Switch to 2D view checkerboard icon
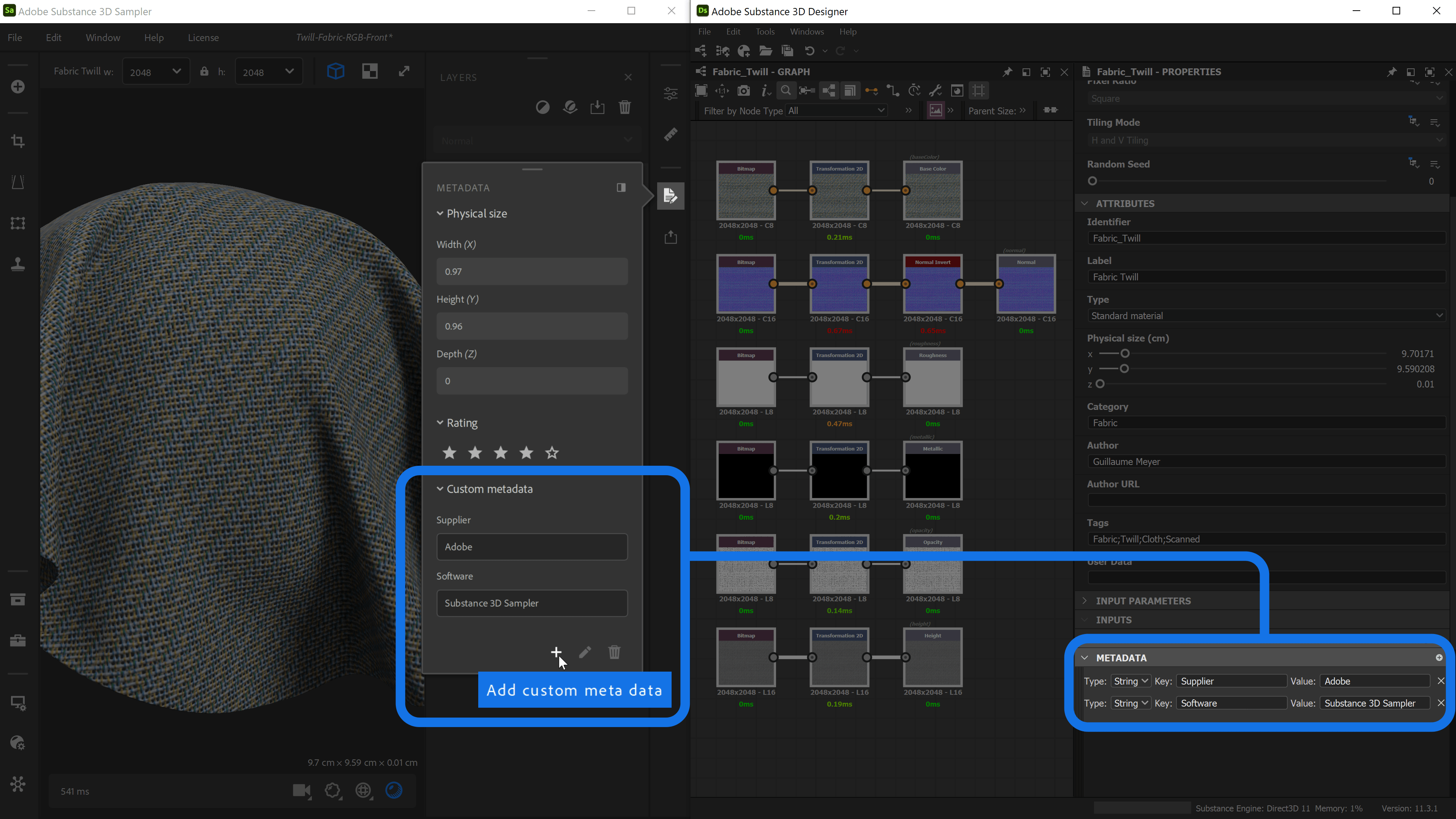Image resolution: width=1456 pixels, height=819 pixels. click(370, 71)
